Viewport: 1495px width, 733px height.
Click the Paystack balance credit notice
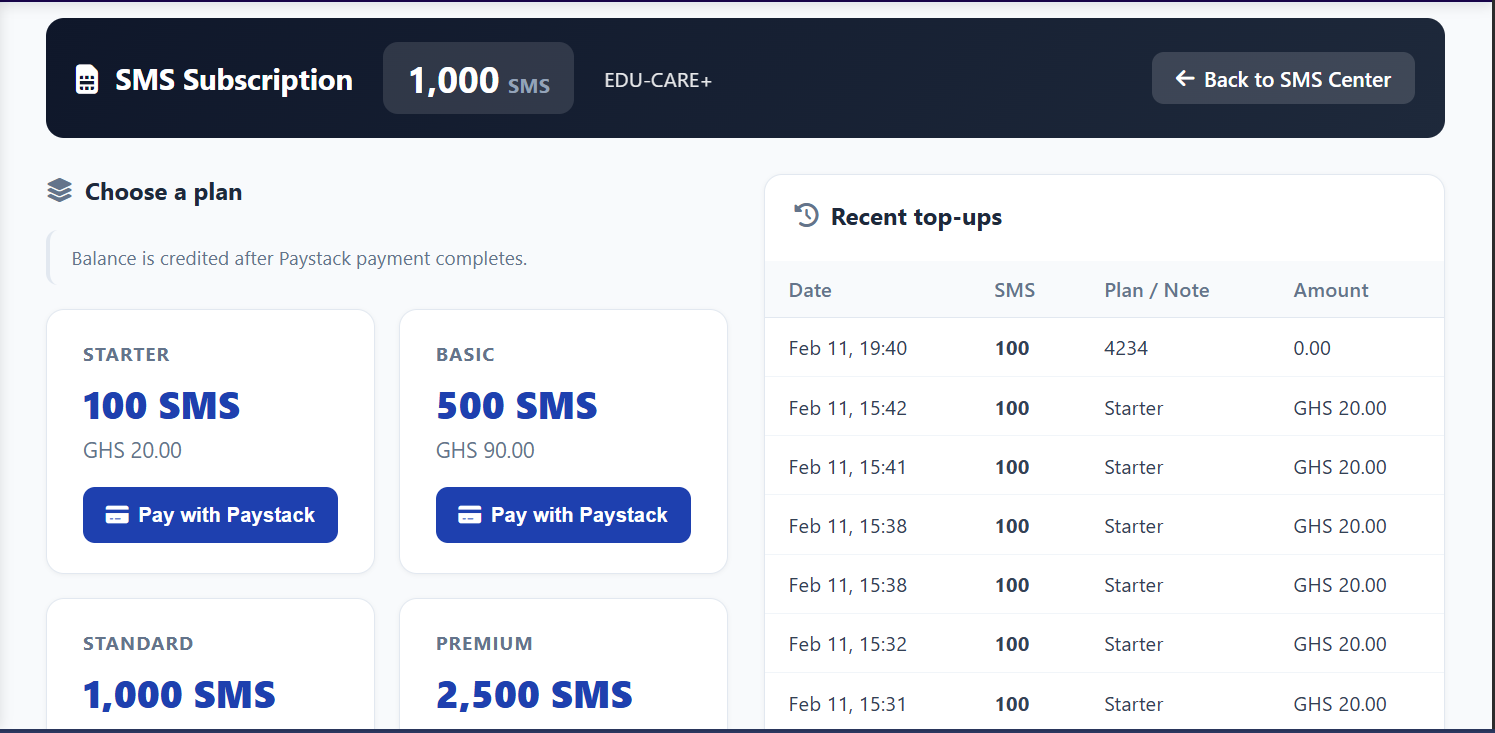(x=299, y=259)
